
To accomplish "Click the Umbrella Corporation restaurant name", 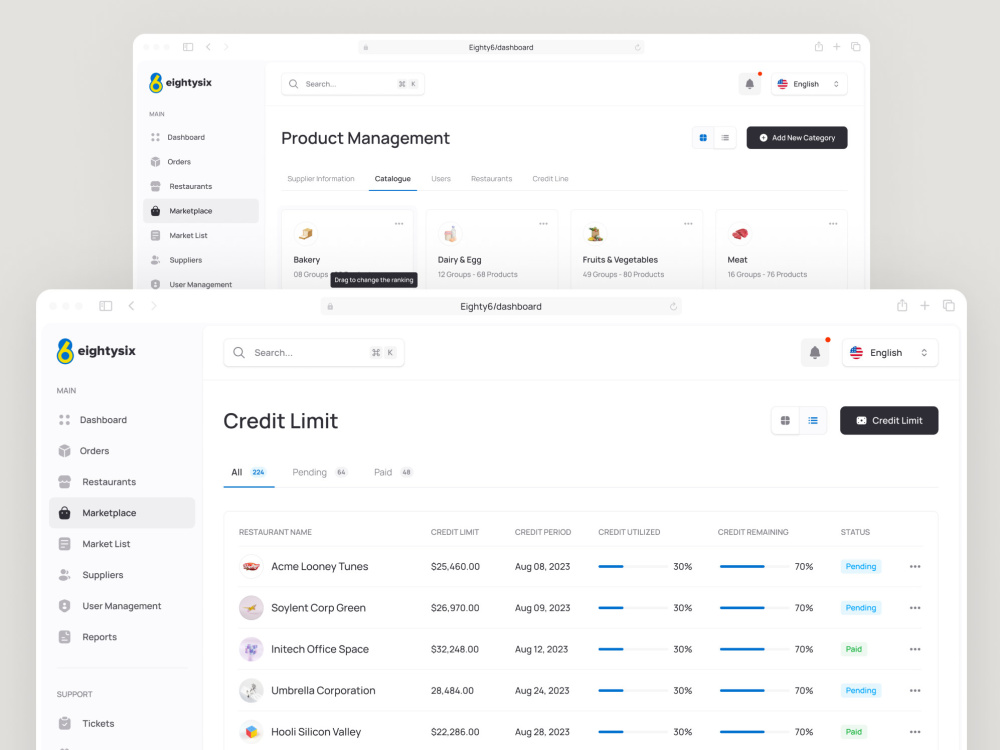I will pos(323,691).
